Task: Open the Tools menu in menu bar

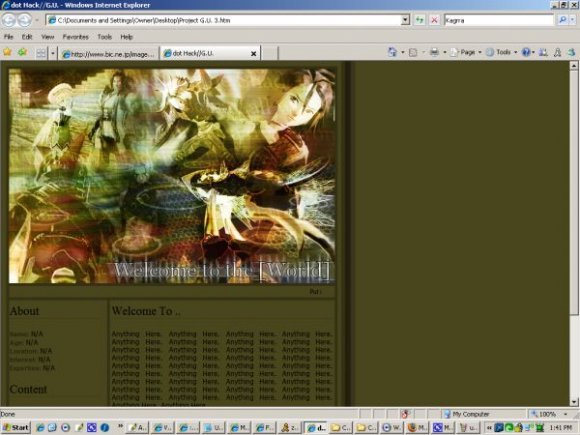Action: pyautogui.click(x=104, y=37)
